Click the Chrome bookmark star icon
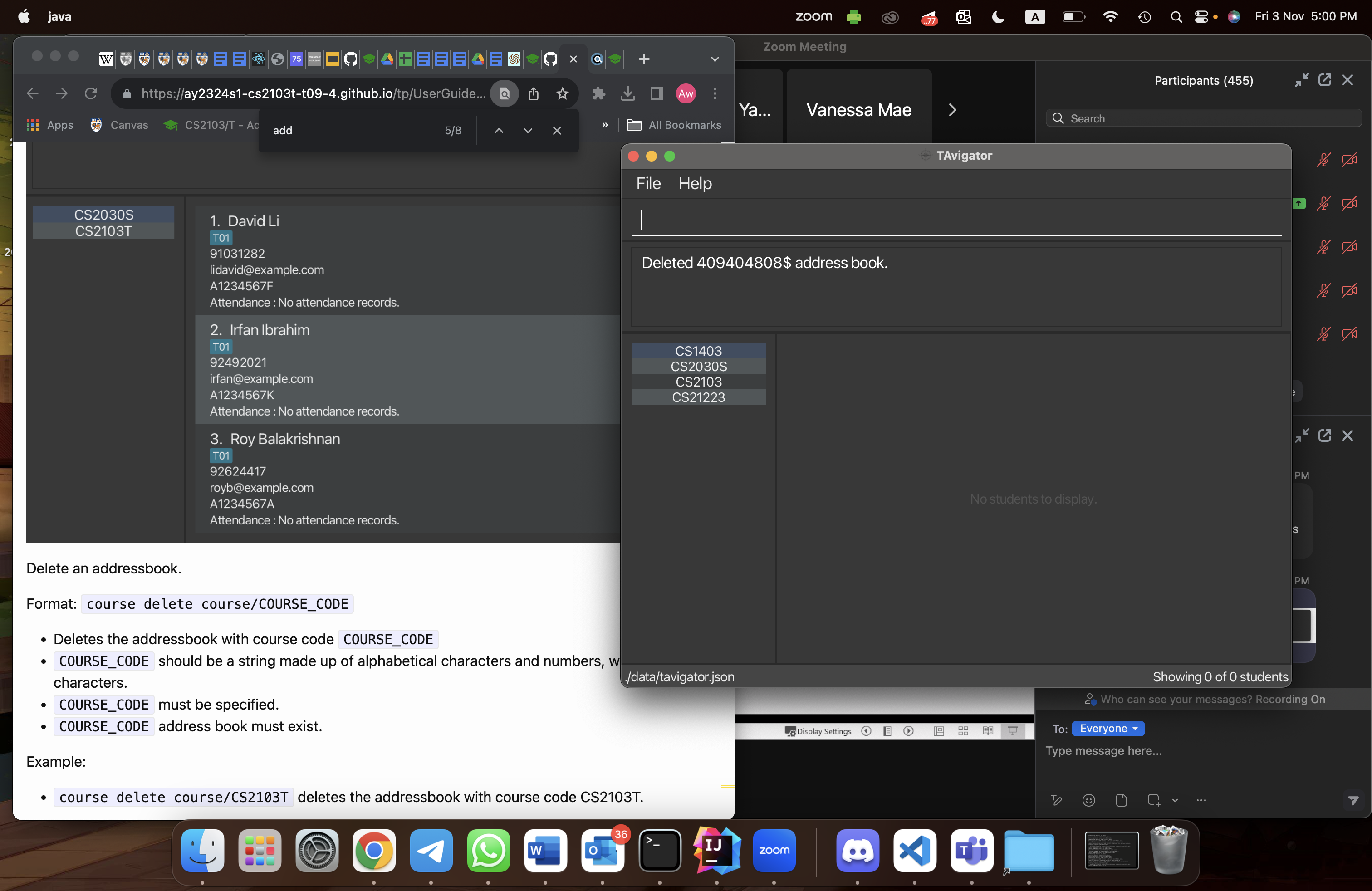 562,93
